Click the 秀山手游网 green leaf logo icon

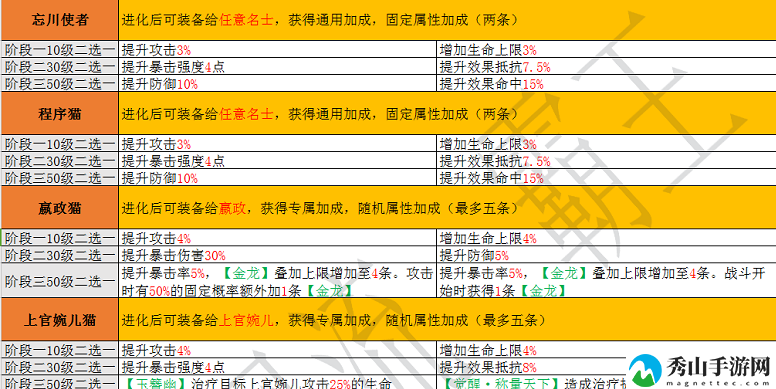click(646, 370)
